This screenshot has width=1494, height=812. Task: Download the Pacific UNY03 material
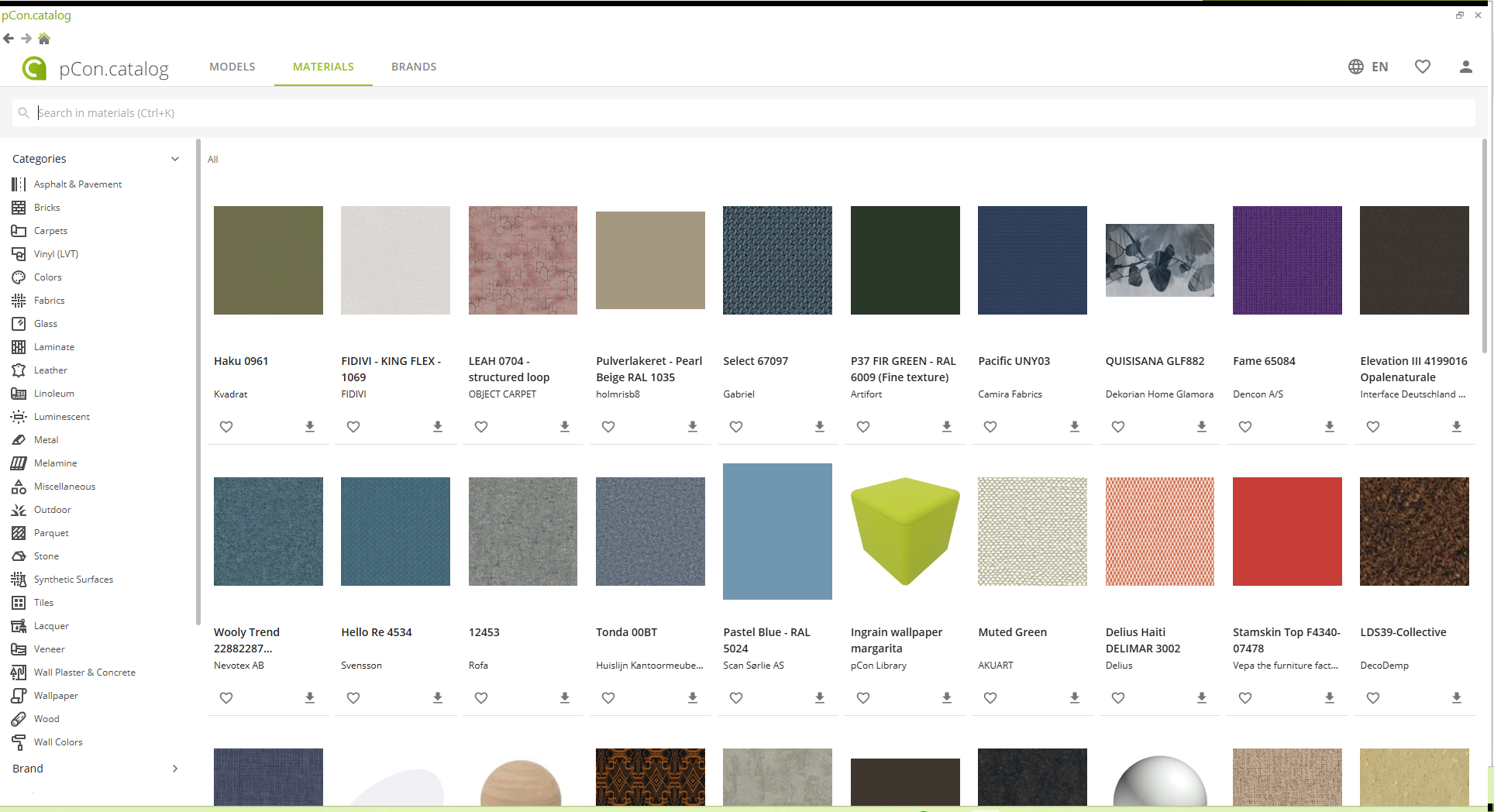[1075, 426]
